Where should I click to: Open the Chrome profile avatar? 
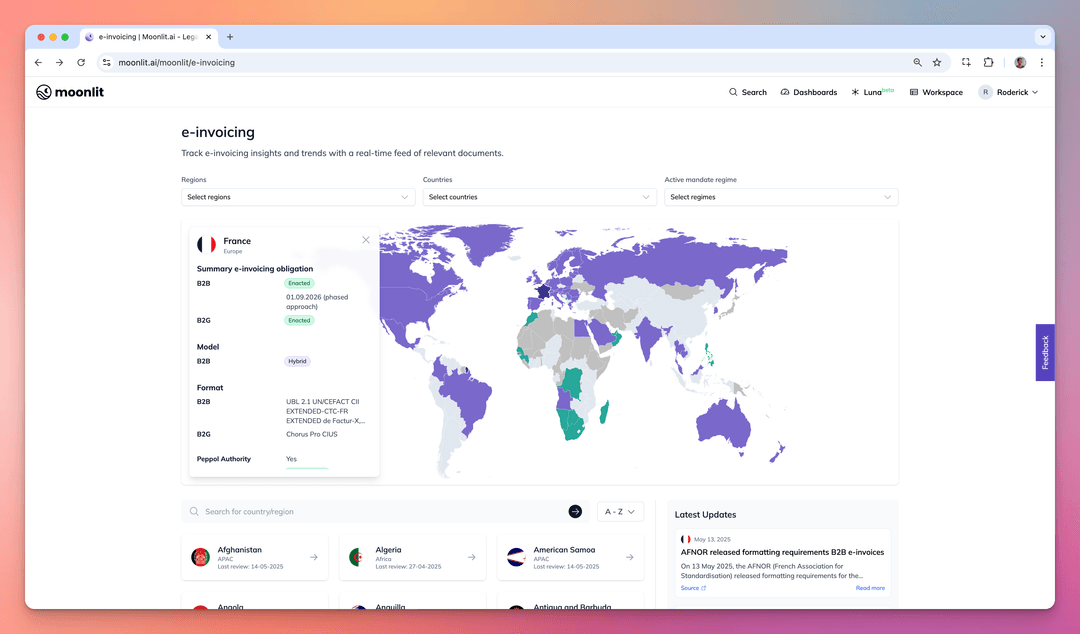pos(1020,62)
